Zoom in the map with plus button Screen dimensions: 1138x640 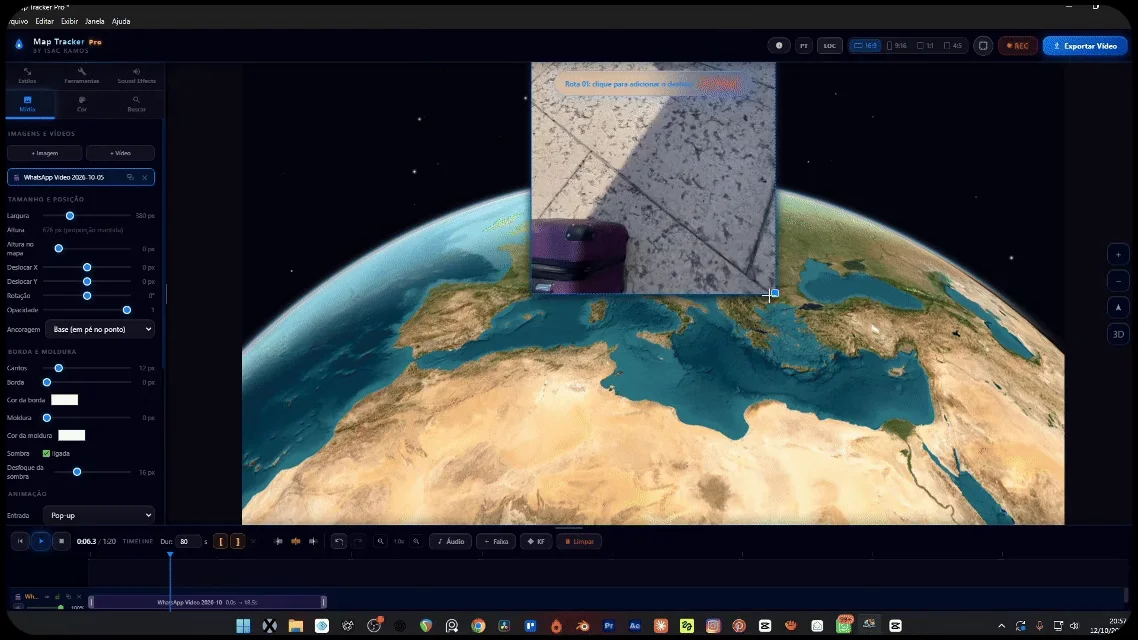coord(1118,255)
